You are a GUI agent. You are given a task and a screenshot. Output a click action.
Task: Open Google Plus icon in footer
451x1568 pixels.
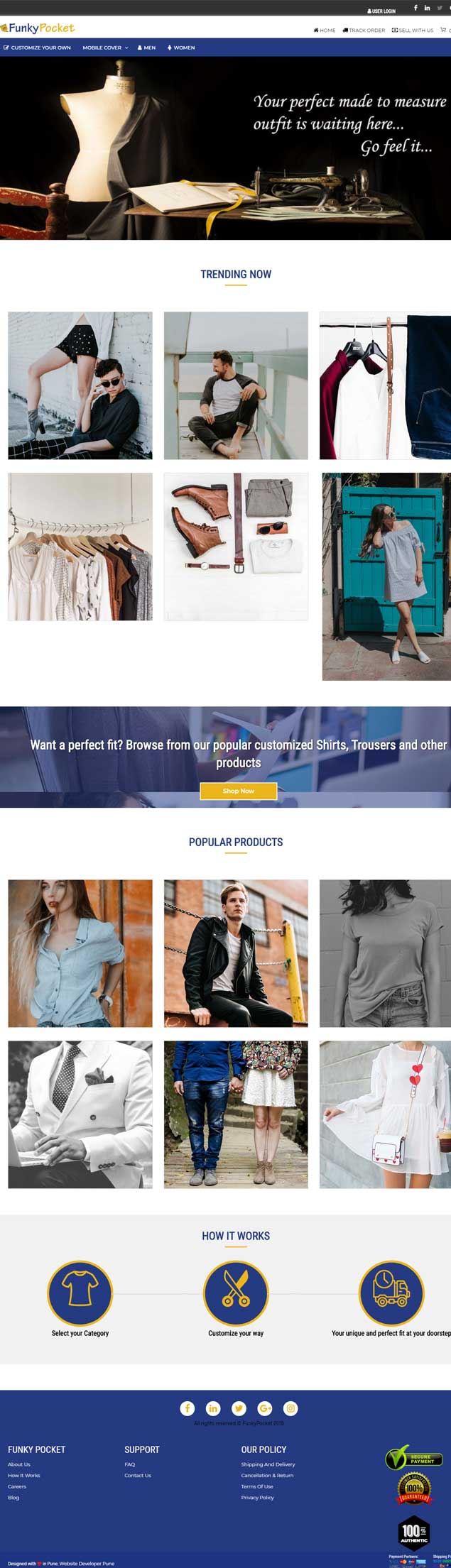pyautogui.click(x=265, y=1408)
